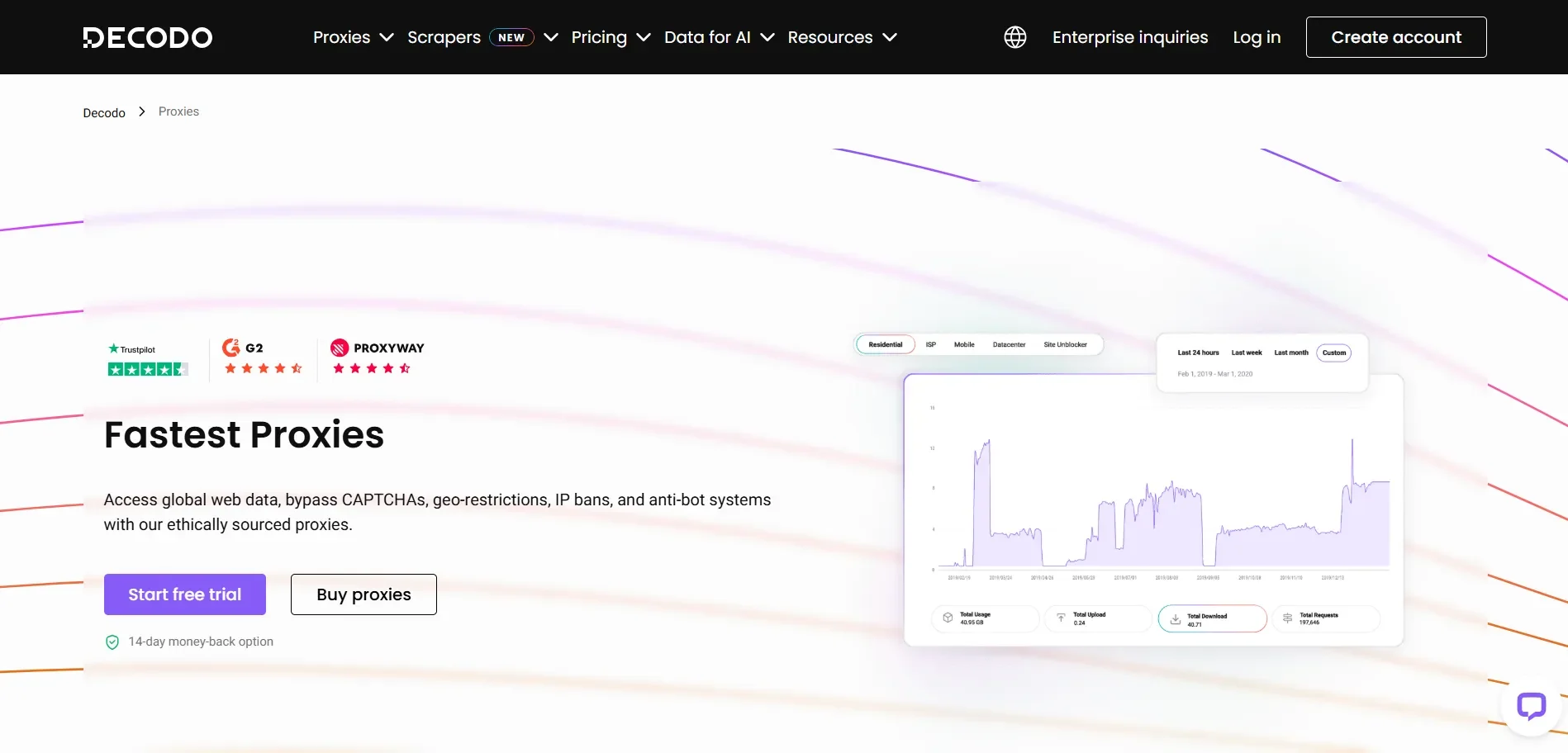The width and height of the screenshot is (1568, 753).
Task: Click the Decodo logo in header
Action: [148, 37]
